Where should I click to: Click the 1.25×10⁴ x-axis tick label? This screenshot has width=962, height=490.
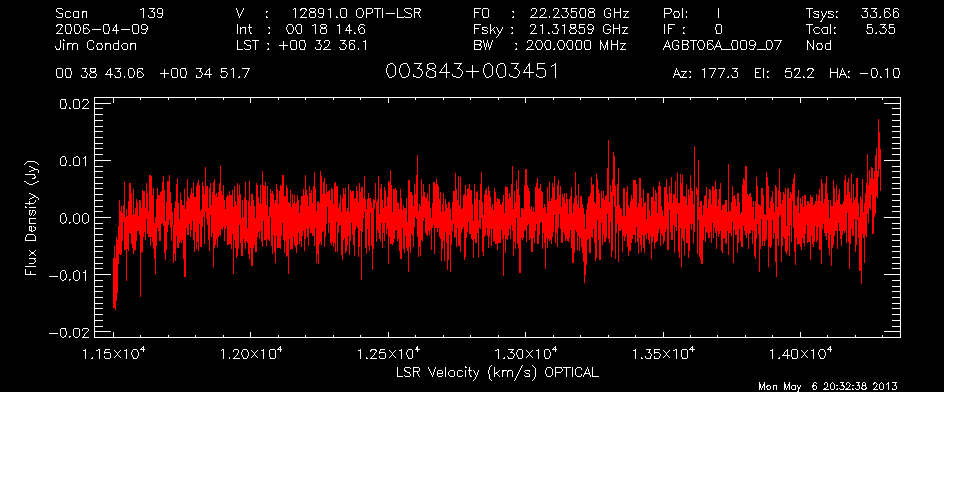pyautogui.click(x=388, y=353)
